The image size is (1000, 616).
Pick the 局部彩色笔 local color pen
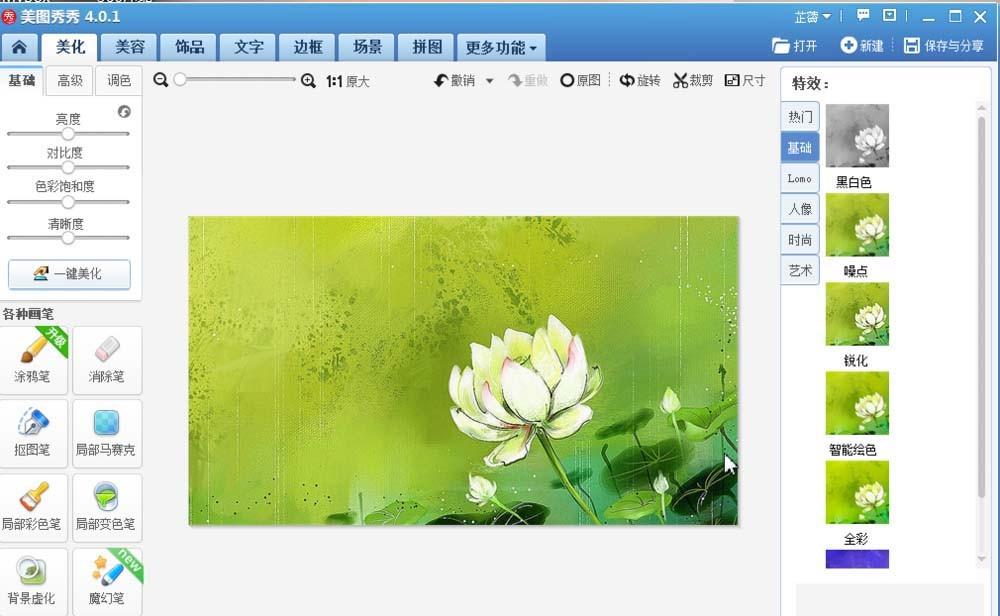point(33,507)
